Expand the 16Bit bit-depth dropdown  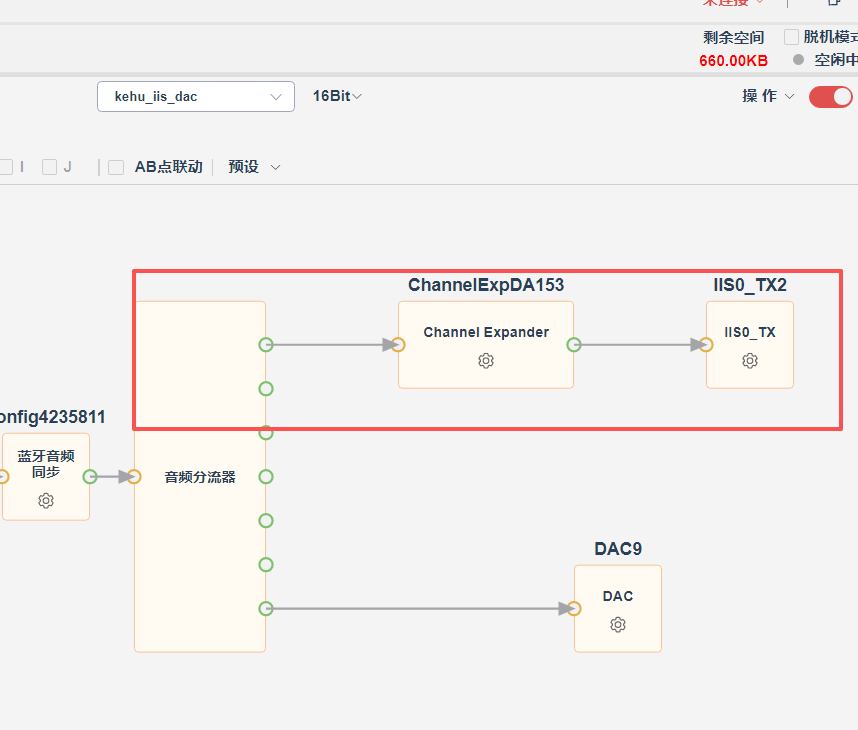pyautogui.click(x=337, y=96)
